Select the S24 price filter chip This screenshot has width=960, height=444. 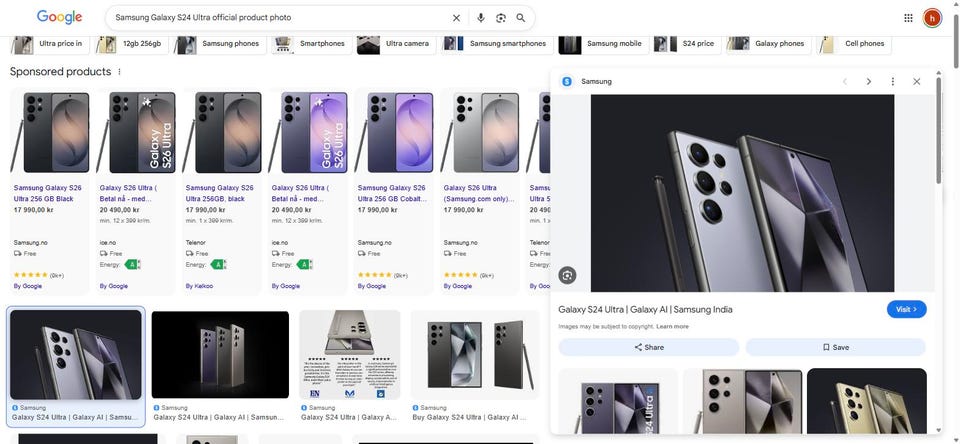(687, 44)
